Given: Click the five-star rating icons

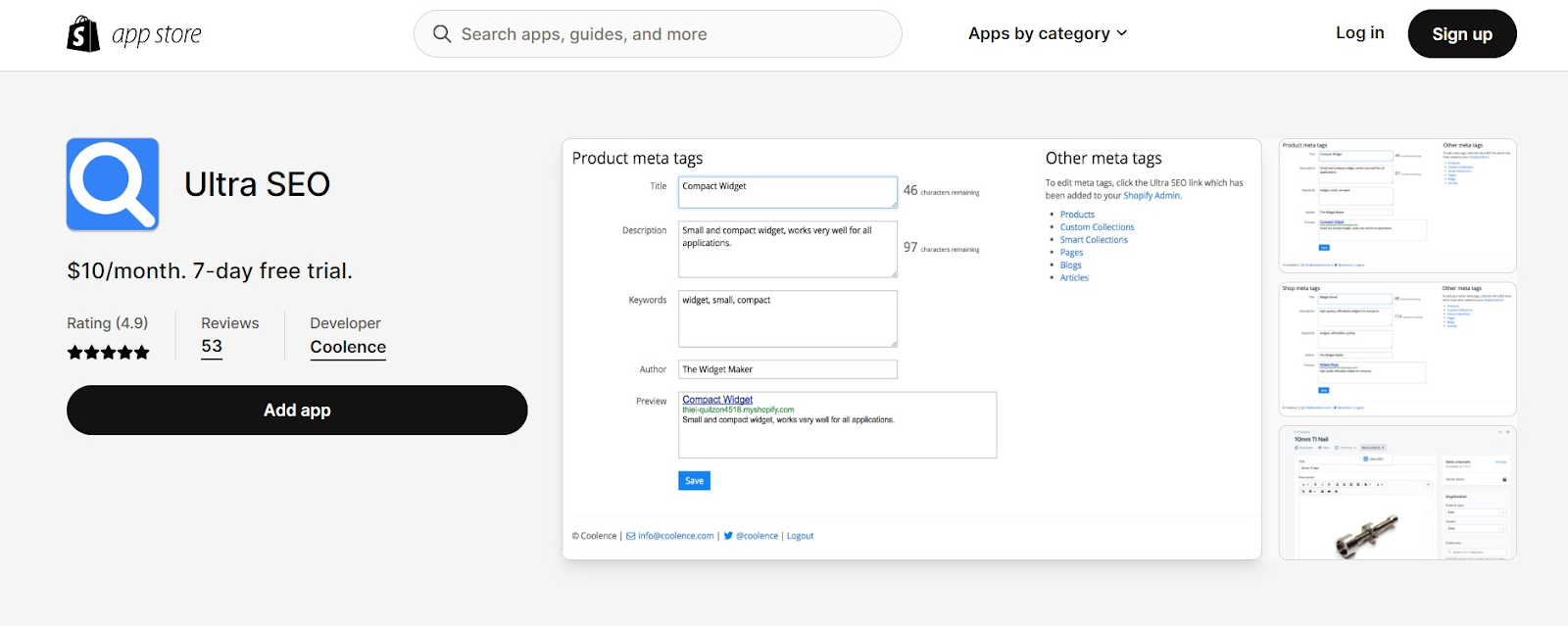Looking at the screenshot, I should [108, 353].
